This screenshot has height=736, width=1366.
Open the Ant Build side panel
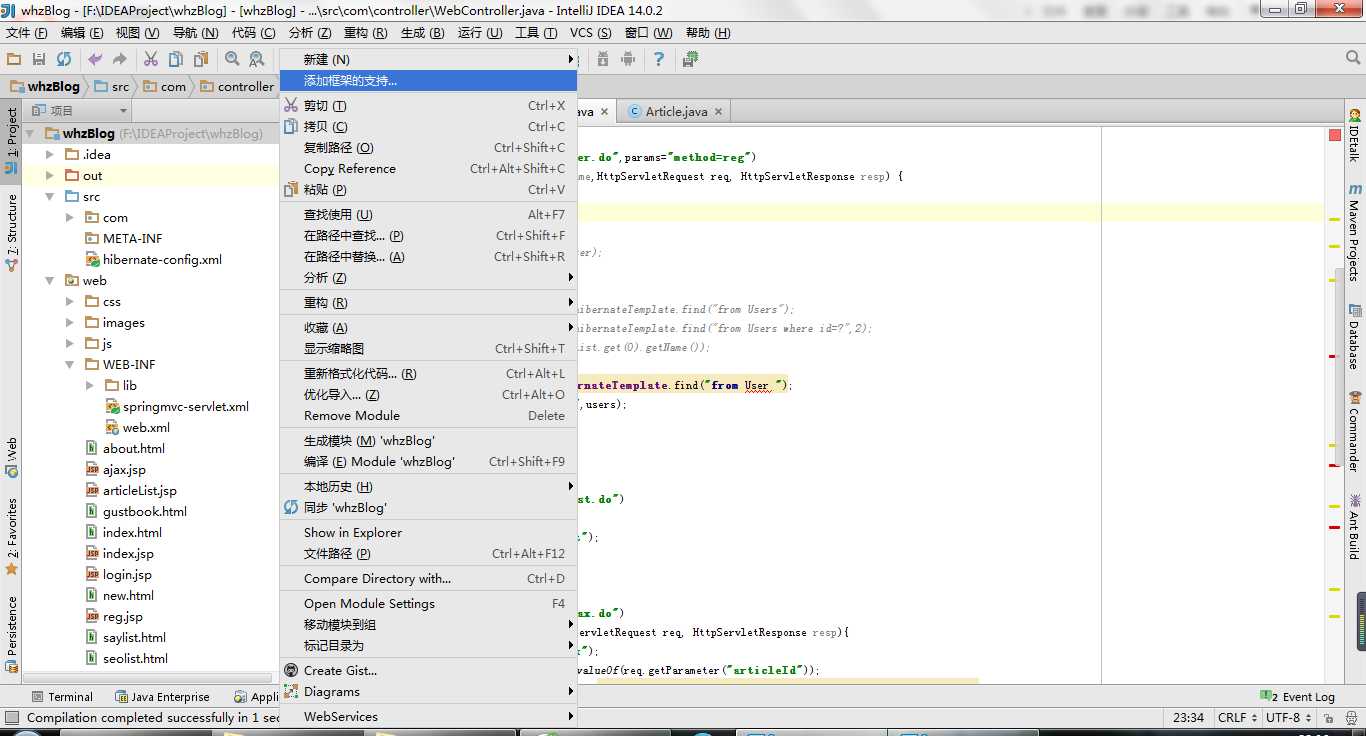point(1355,526)
